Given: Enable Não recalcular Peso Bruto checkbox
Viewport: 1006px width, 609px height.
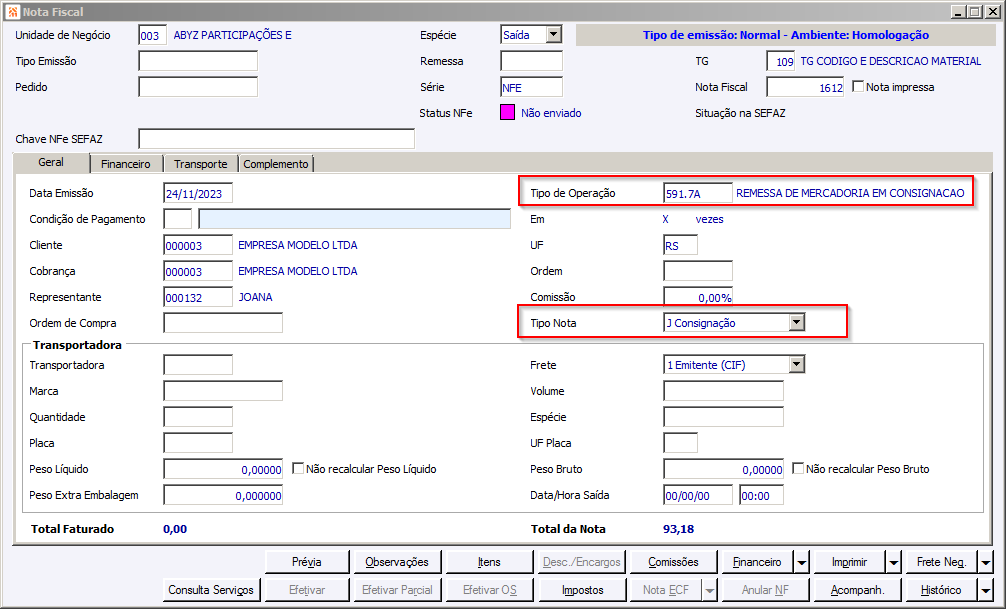Looking at the screenshot, I should click(x=798, y=469).
